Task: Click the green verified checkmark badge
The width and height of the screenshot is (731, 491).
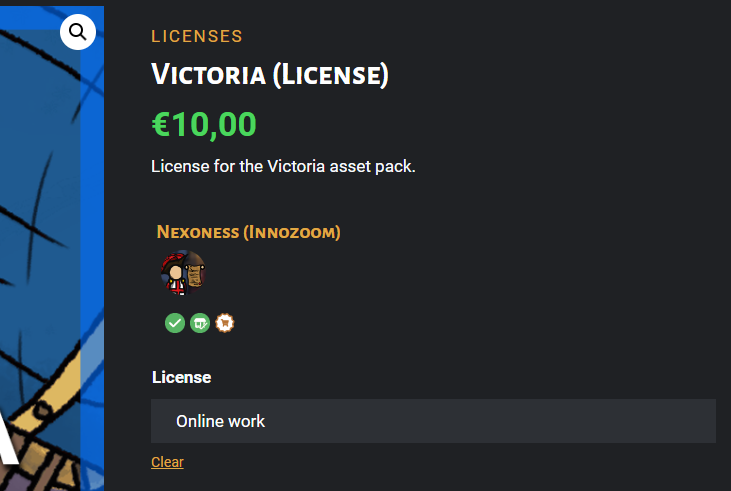Action: coord(175,323)
